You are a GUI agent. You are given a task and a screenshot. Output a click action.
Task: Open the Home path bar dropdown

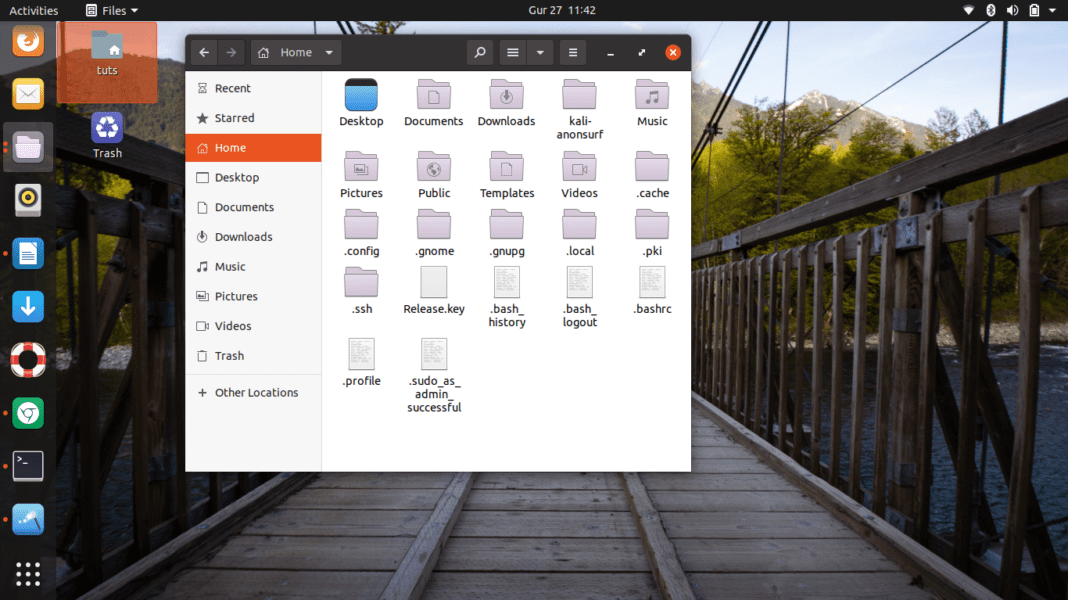tap(329, 52)
